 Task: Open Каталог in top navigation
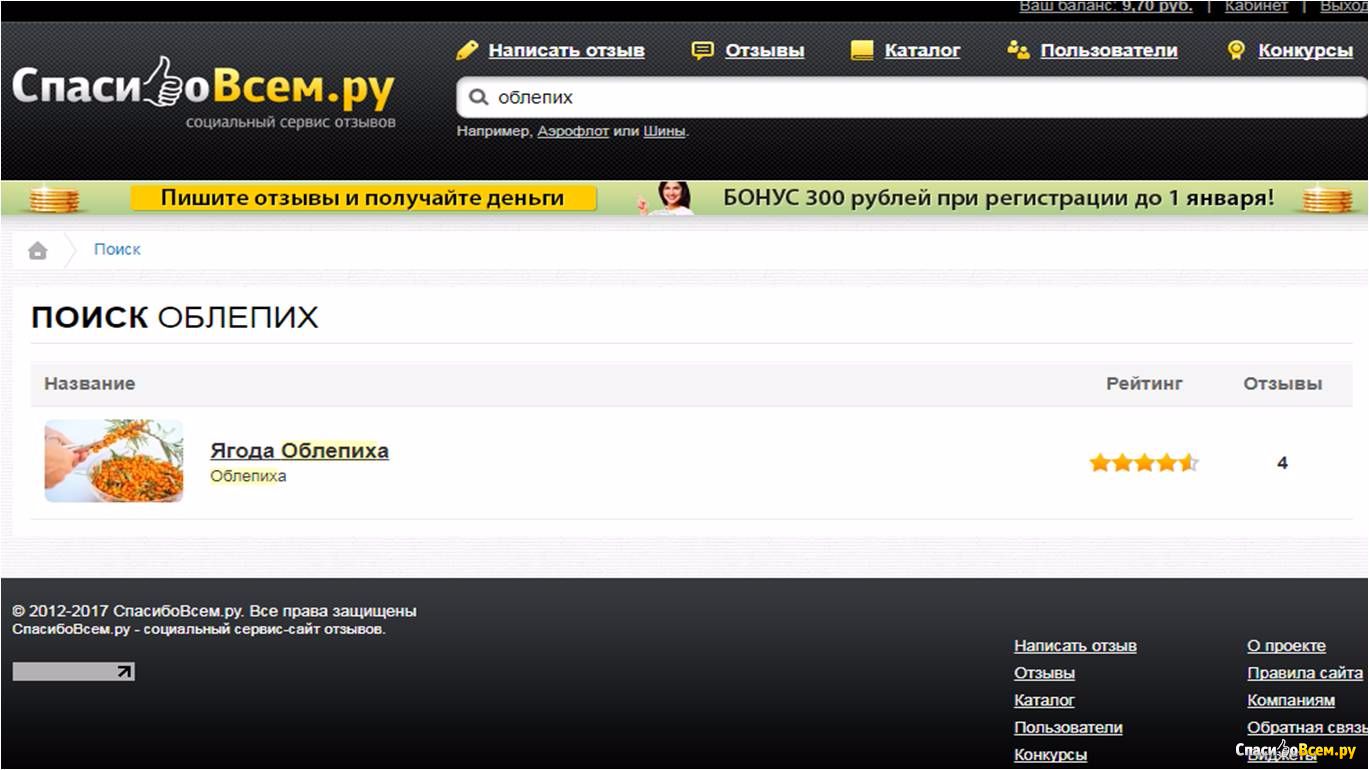pyautogui.click(x=922, y=51)
